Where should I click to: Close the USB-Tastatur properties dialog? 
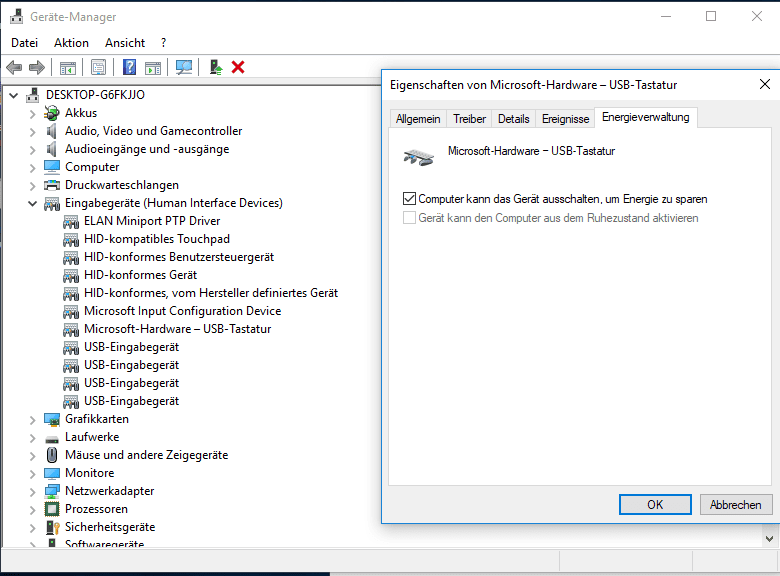(x=765, y=84)
